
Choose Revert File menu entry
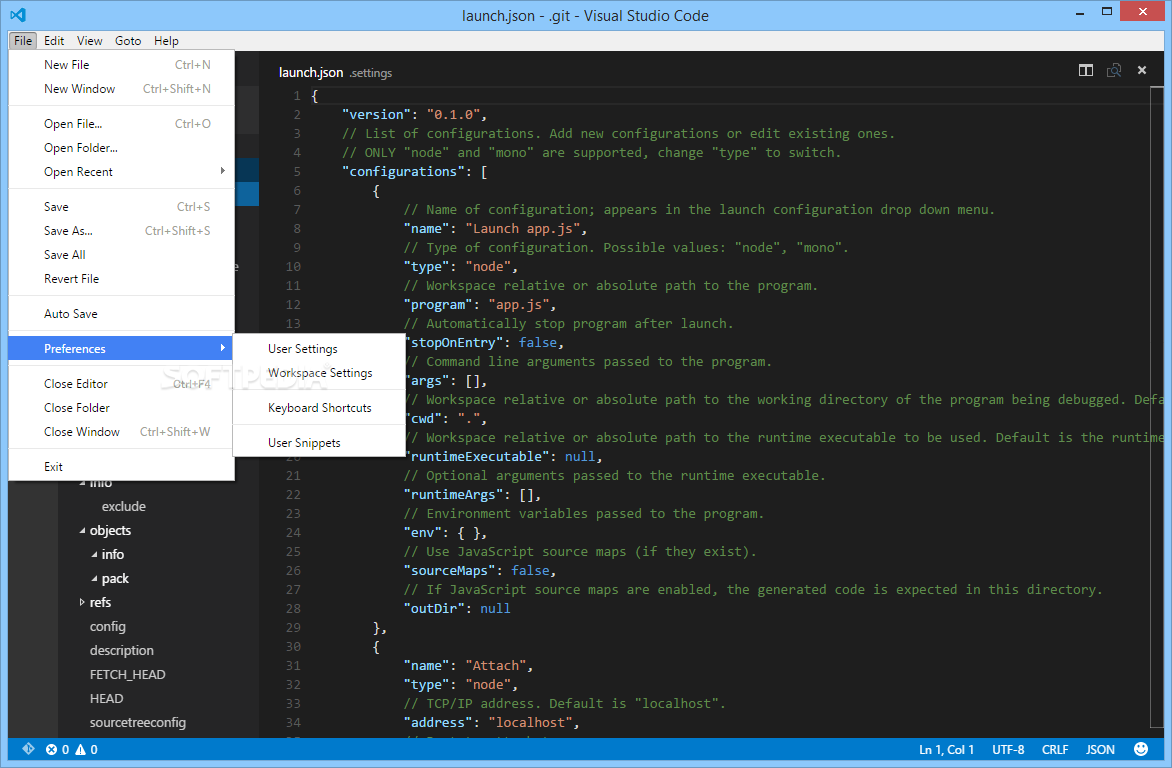click(x=122, y=279)
